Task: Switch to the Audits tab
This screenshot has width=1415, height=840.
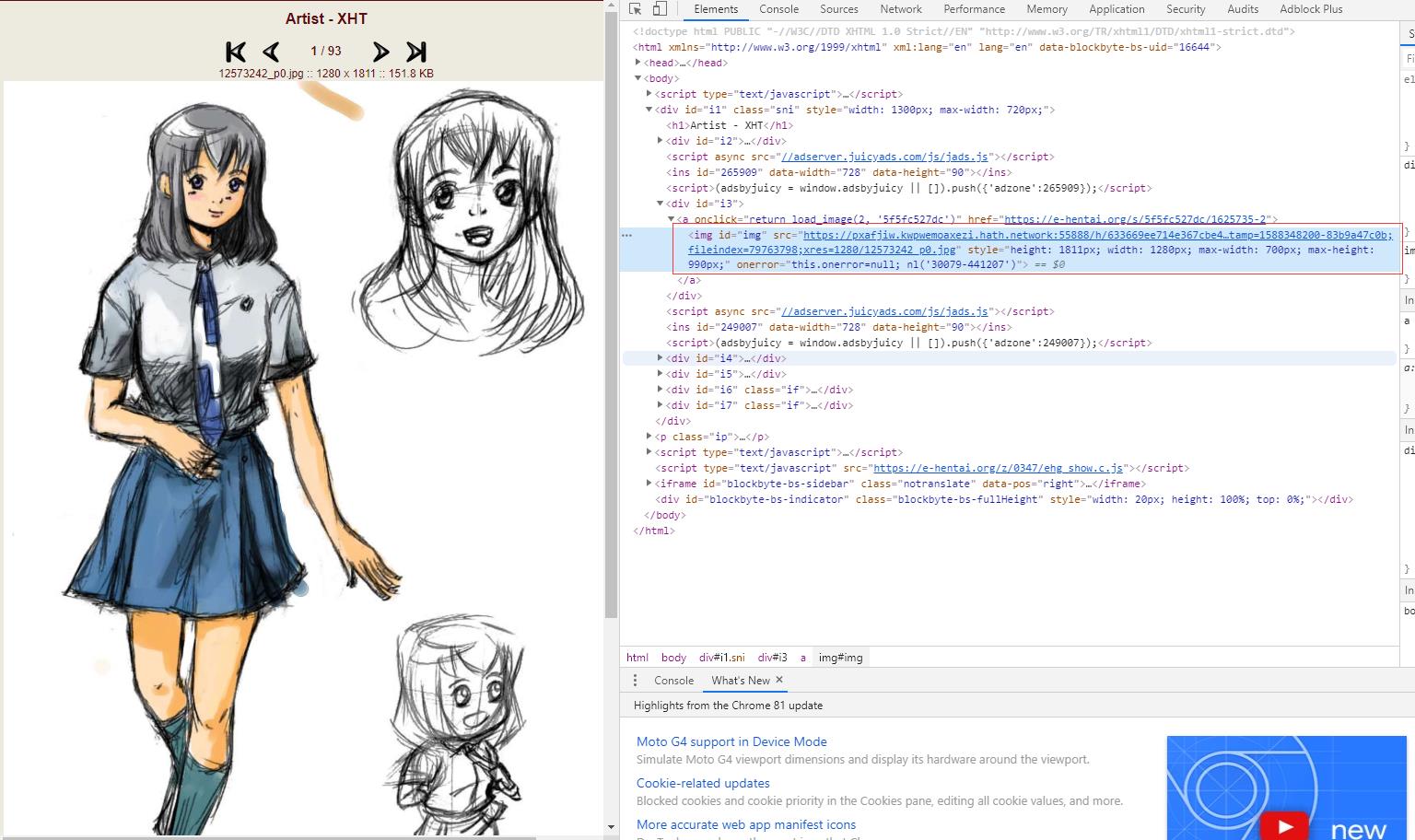Action: tap(1243, 9)
